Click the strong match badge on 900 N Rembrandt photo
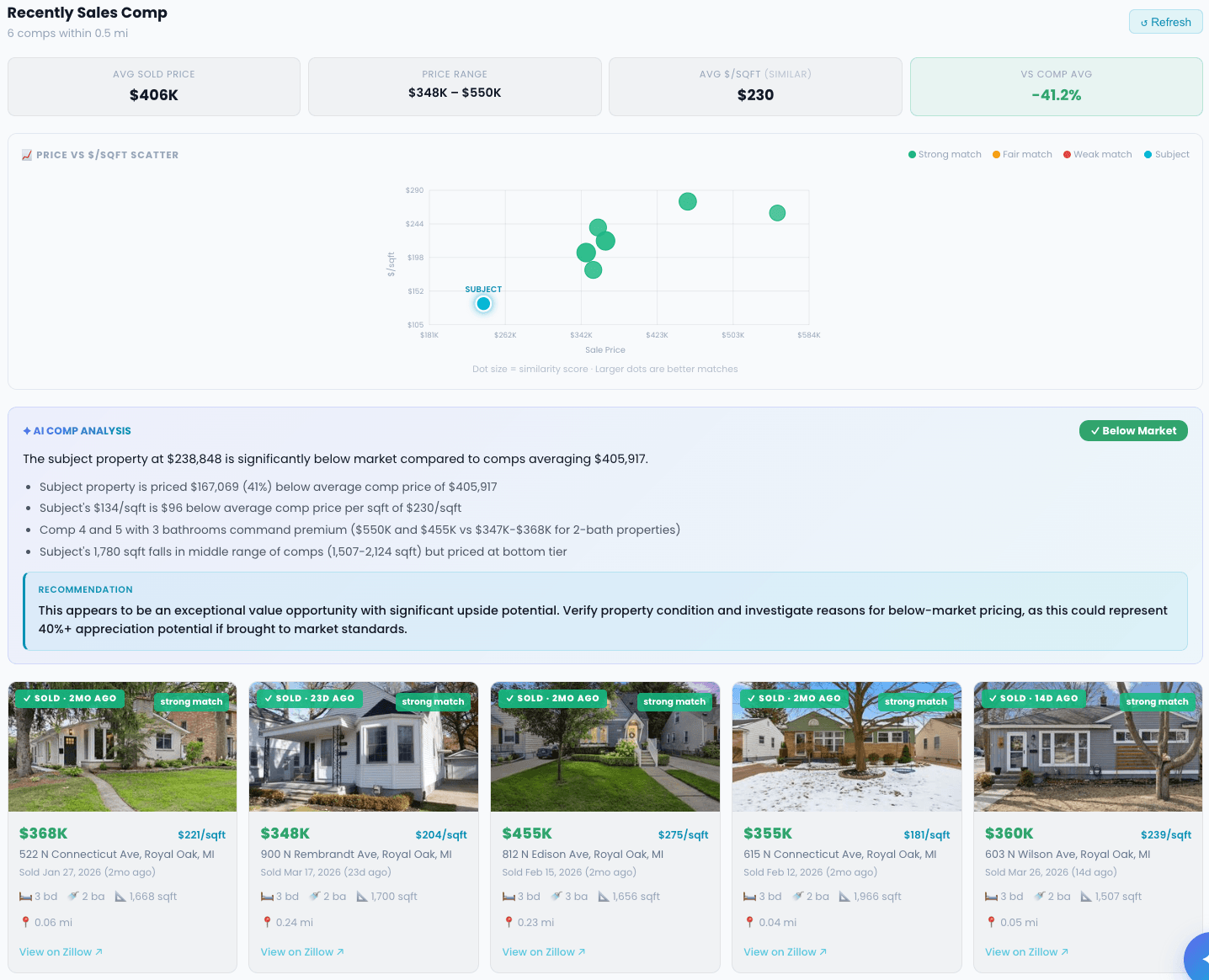 tap(433, 701)
